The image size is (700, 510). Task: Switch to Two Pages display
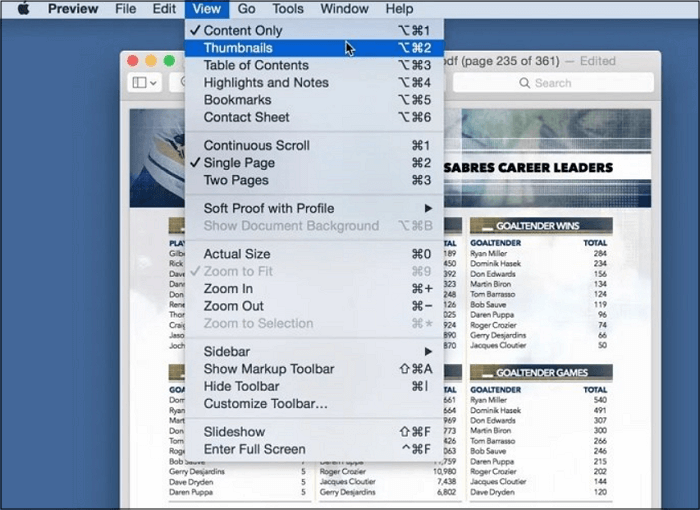pyautogui.click(x=314, y=180)
